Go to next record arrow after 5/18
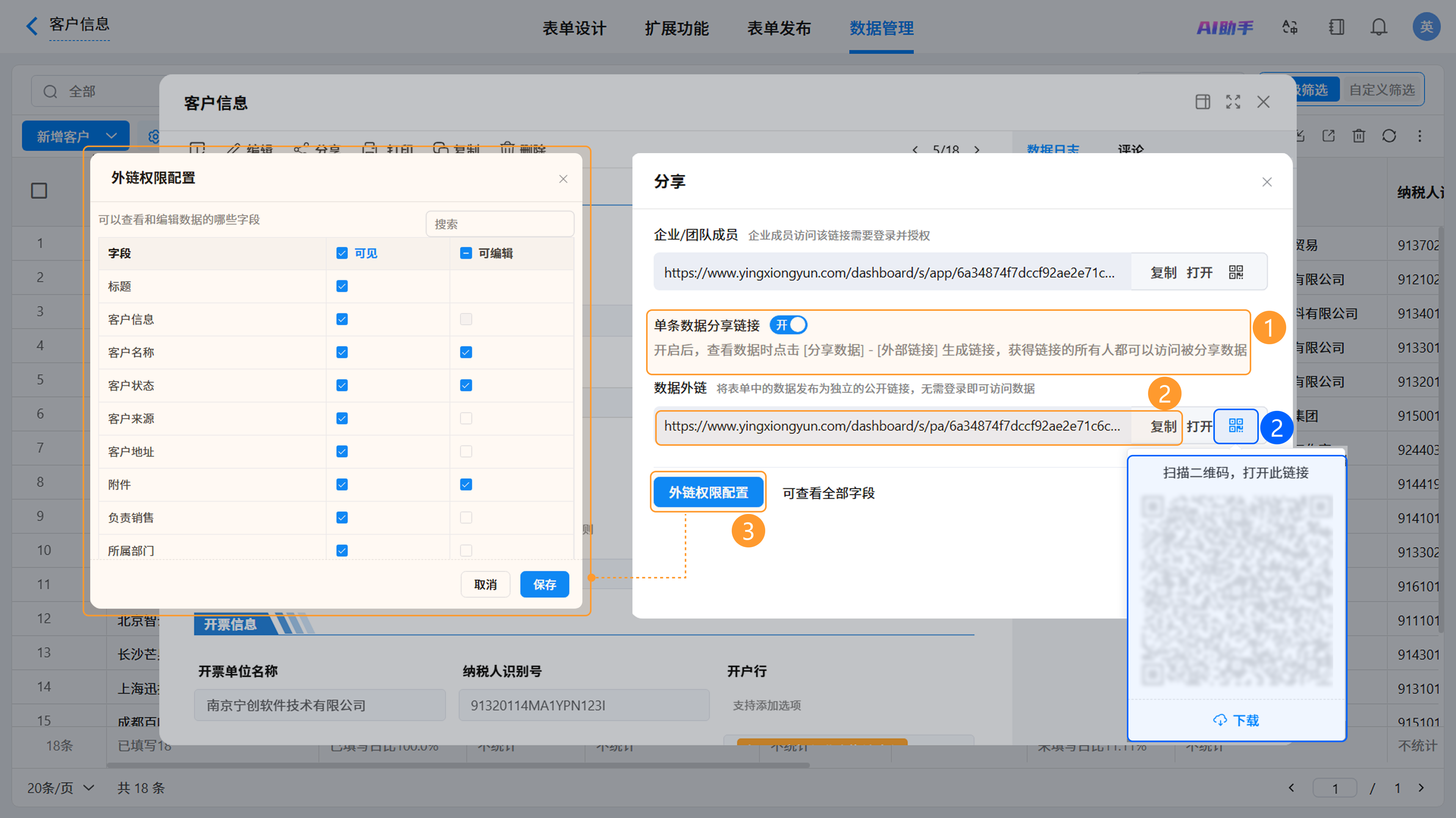1456x818 pixels. click(977, 150)
